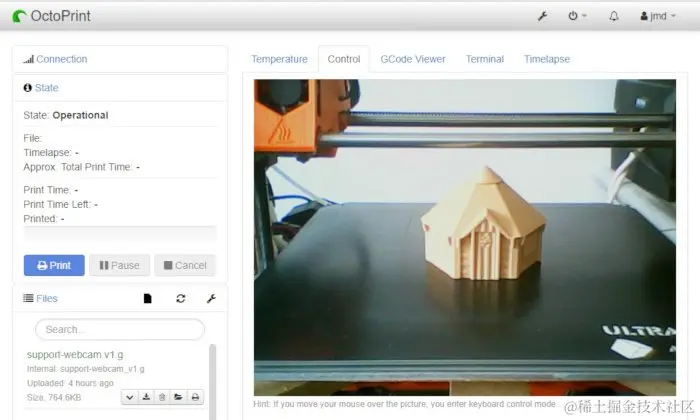Open OctoPrint settings wrench in navbar
This screenshot has height=420, width=700.
click(542, 16)
